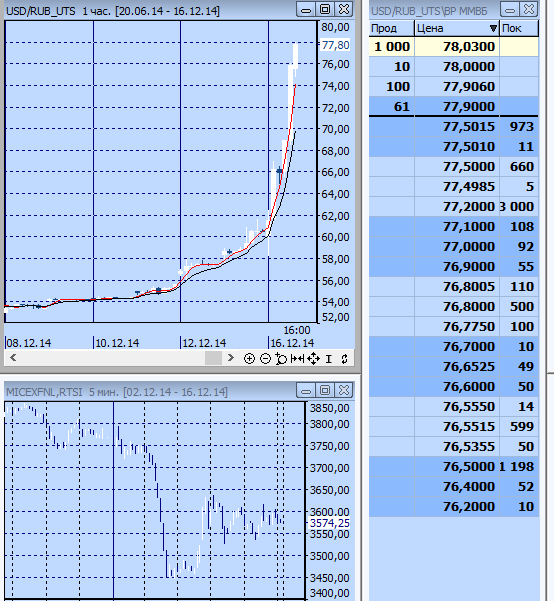
Task: Click the chart scrollbar left arrow
Action: coord(13,358)
